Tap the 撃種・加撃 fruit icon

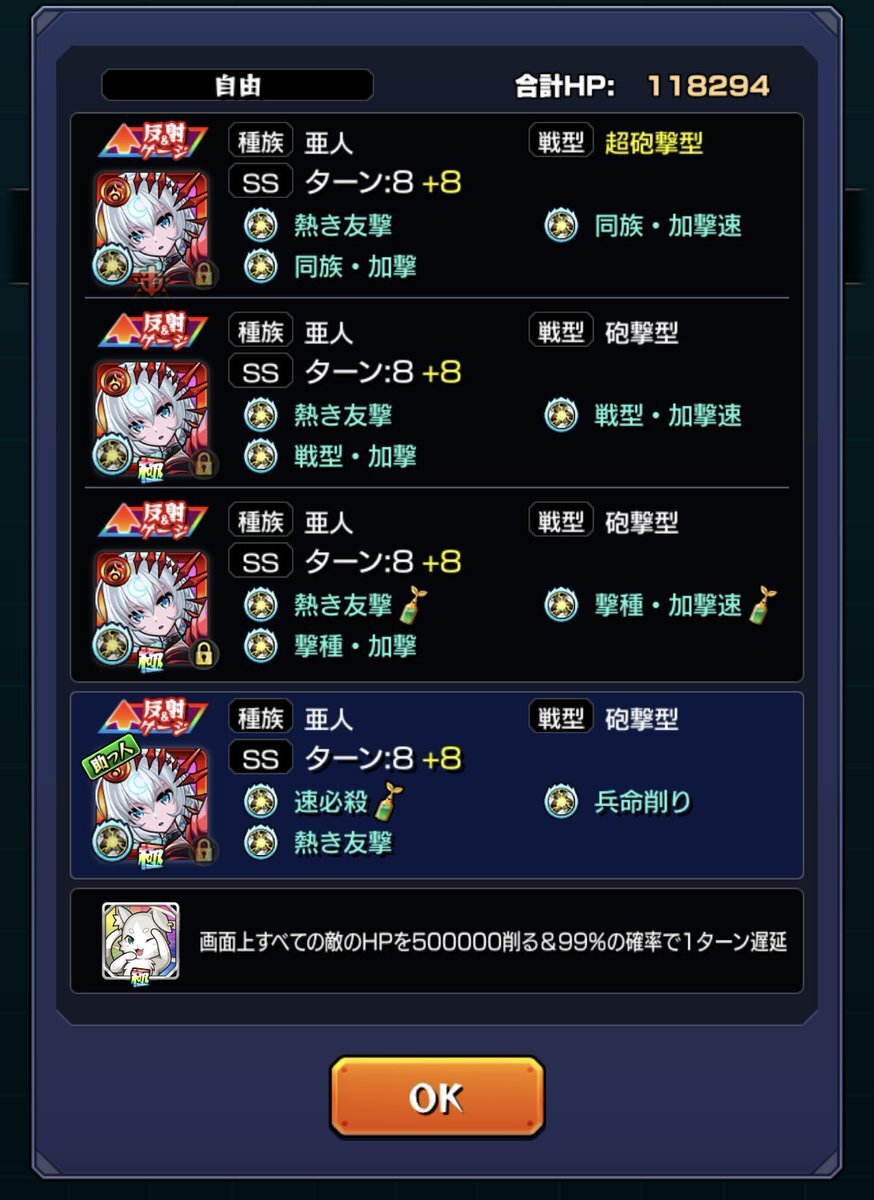point(261,645)
